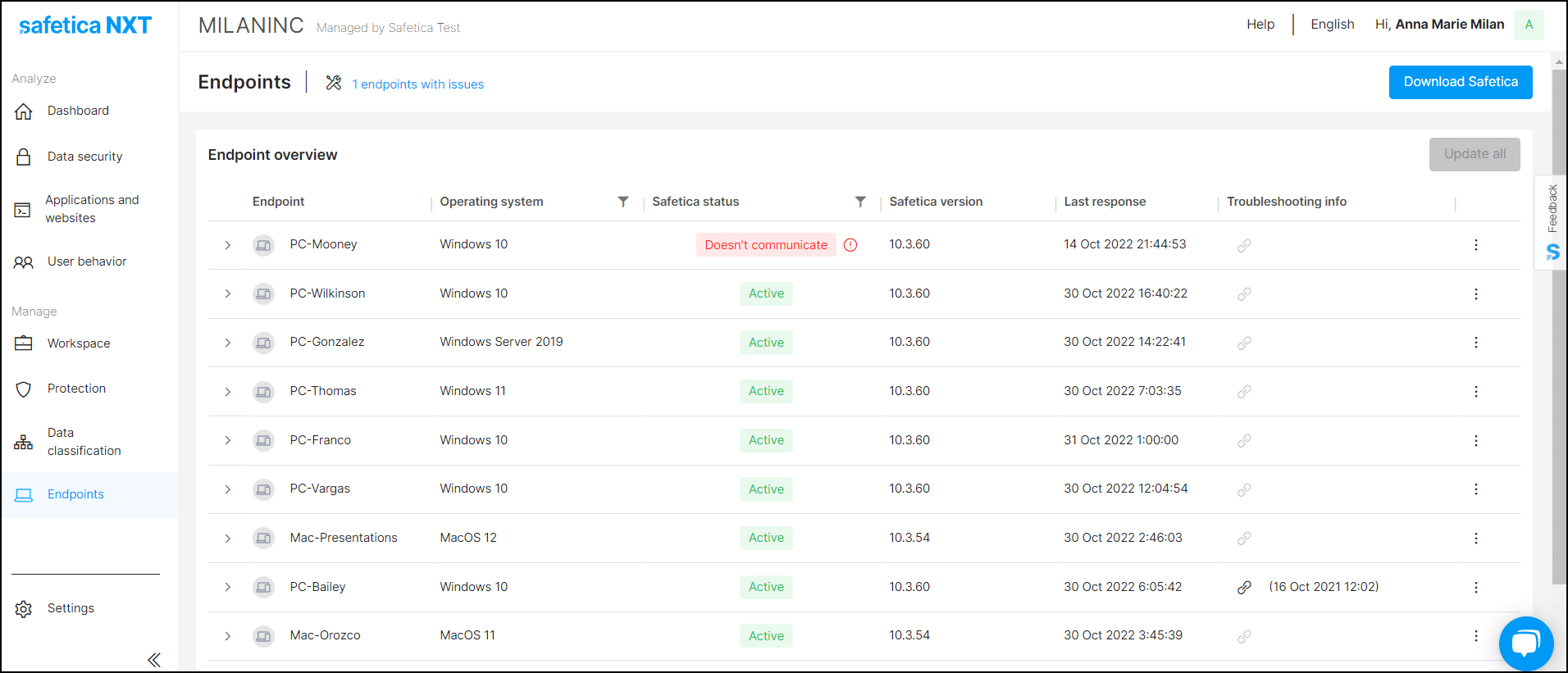Open Mac-Presentations more options menu

tap(1475, 539)
